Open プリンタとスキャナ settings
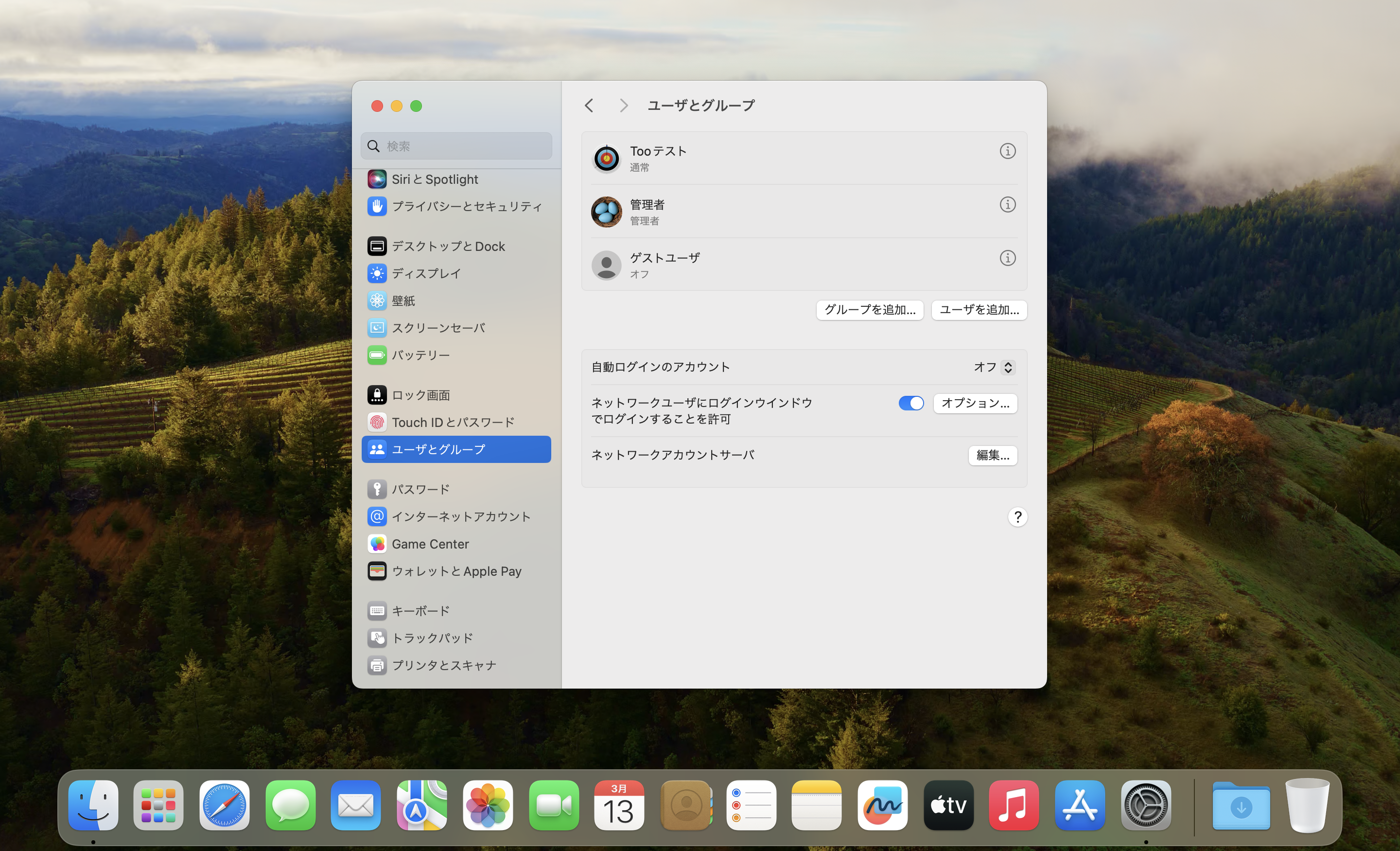Screen dimensions: 1400x851 (455, 665)
